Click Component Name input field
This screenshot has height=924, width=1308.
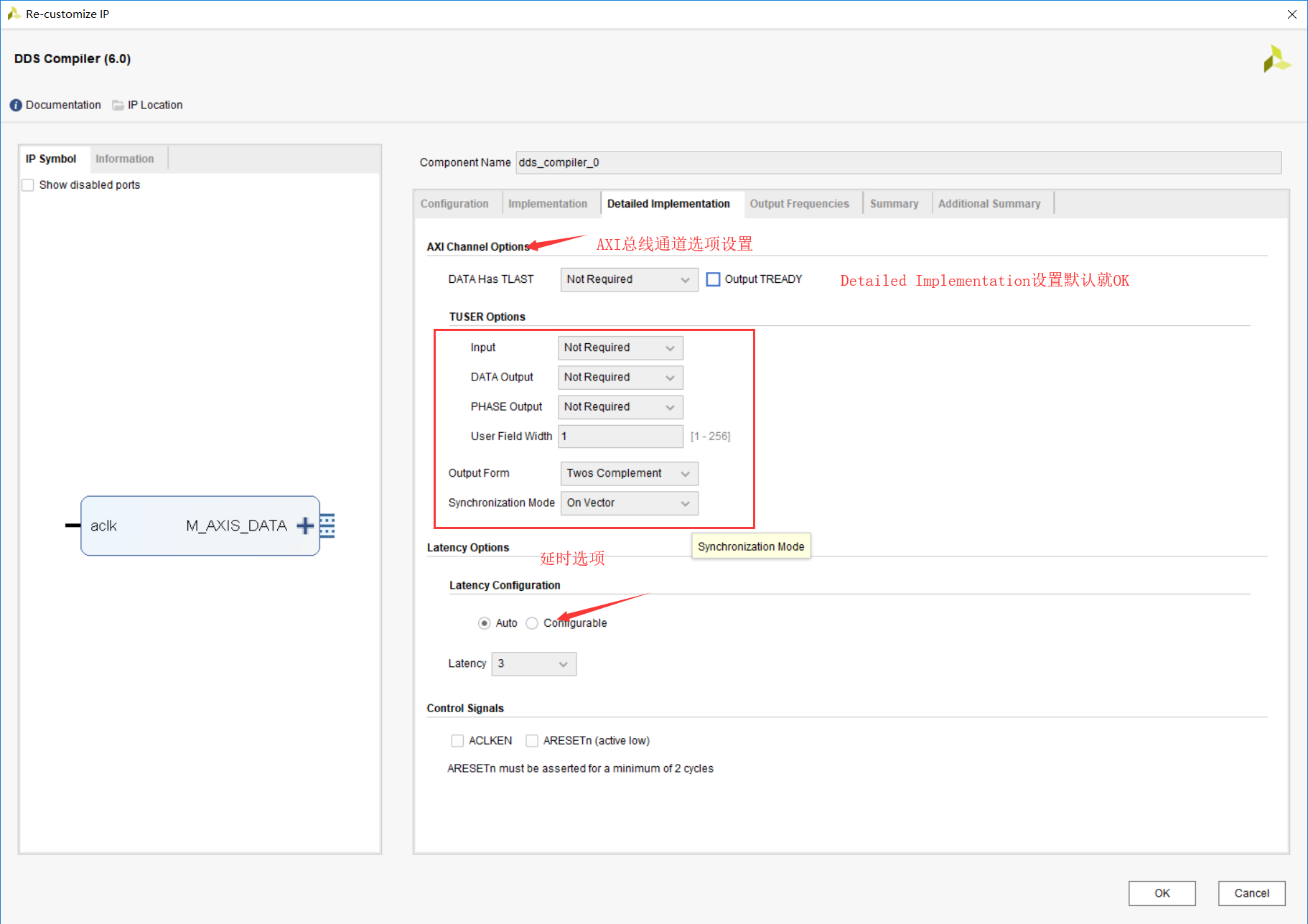tap(898, 163)
